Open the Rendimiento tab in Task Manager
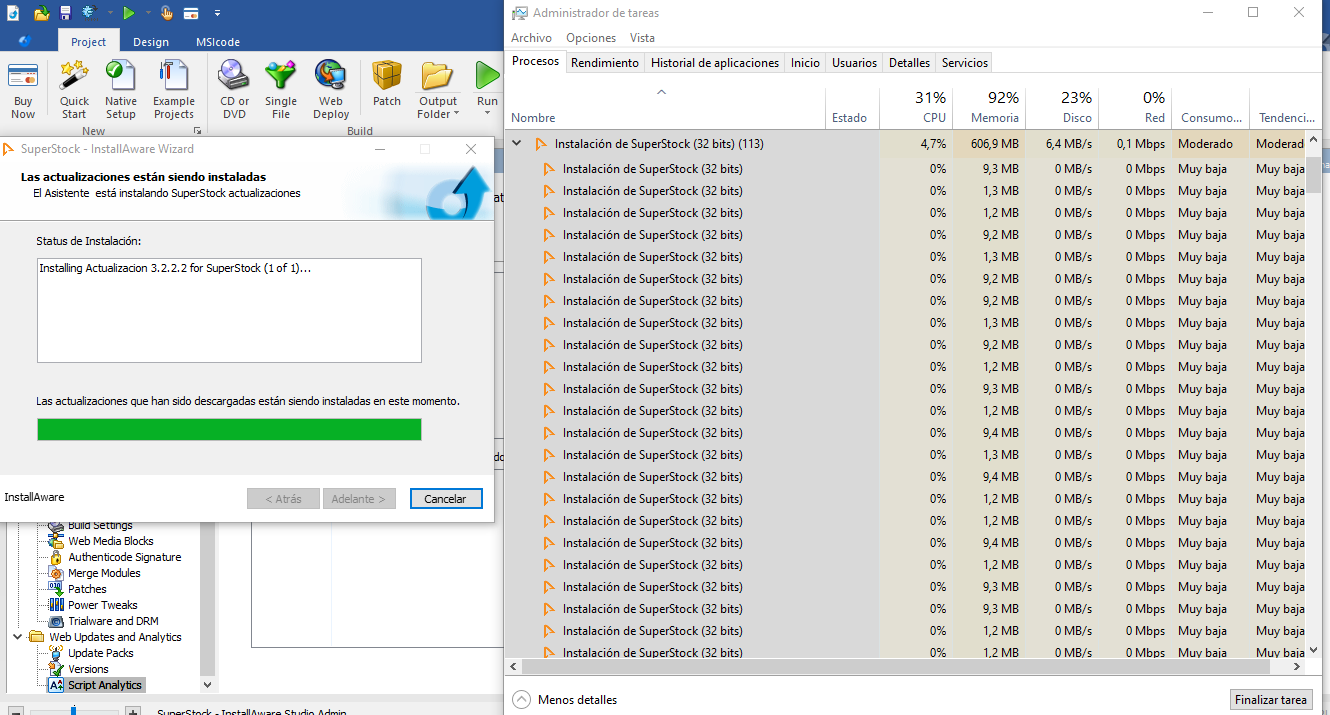1330x715 pixels. point(605,62)
